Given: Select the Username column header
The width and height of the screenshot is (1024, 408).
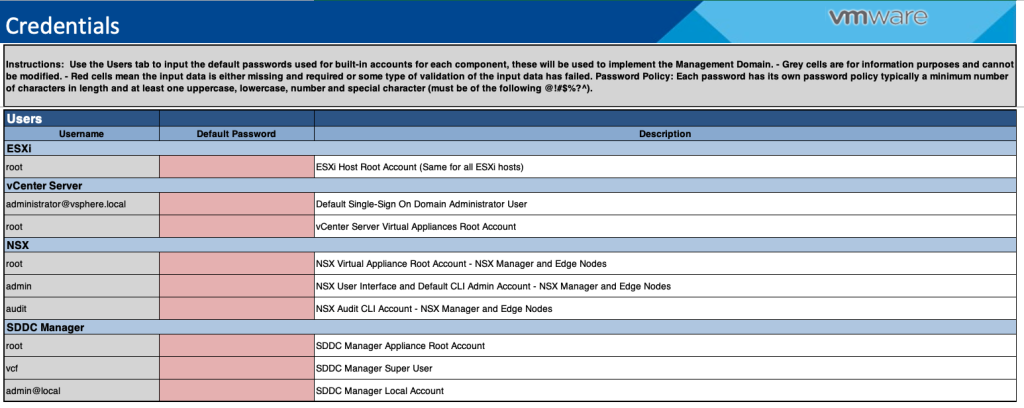Looking at the screenshot, I should (x=82, y=134).
